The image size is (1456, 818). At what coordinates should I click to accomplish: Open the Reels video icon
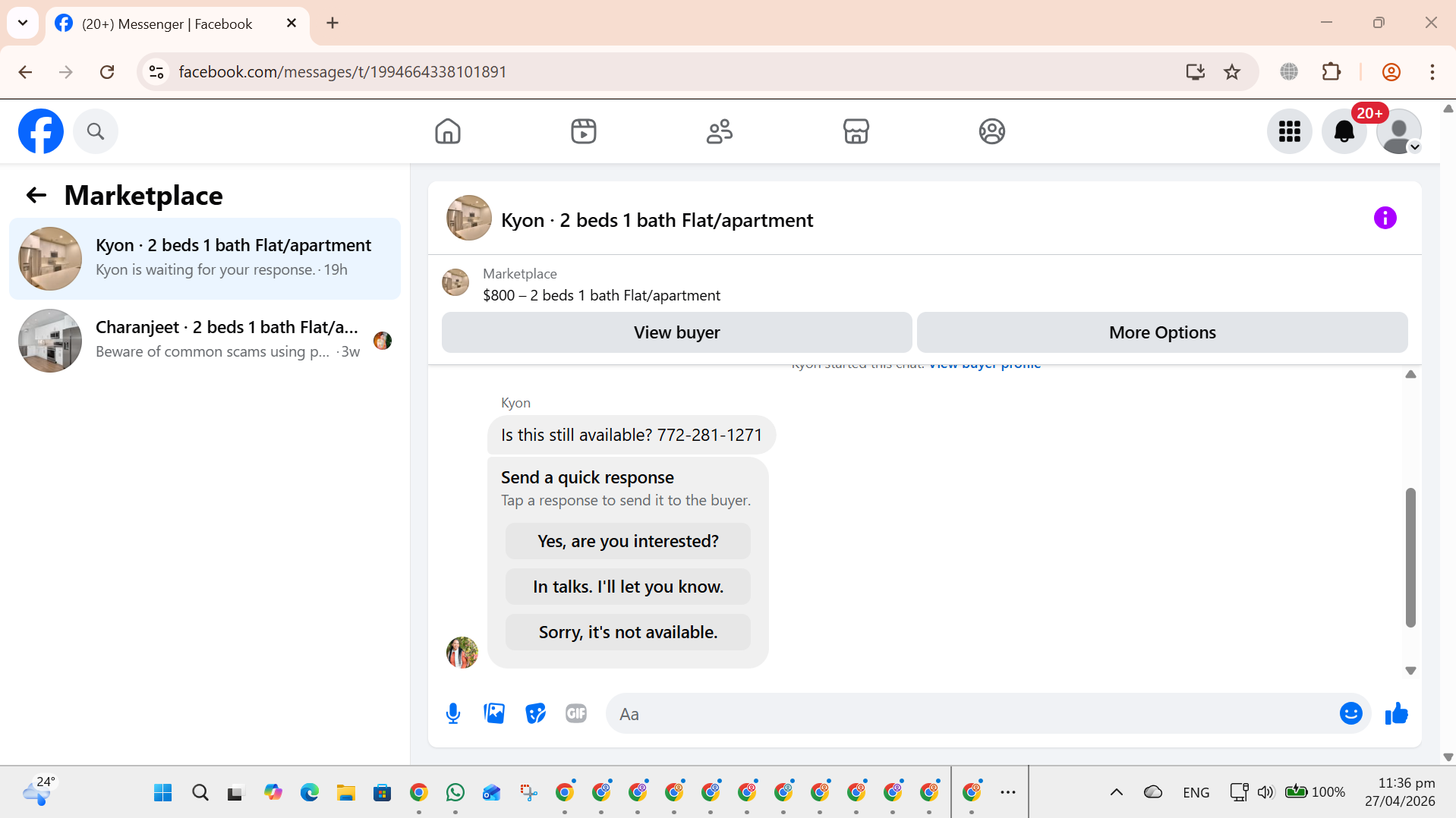tap(584, 131)
